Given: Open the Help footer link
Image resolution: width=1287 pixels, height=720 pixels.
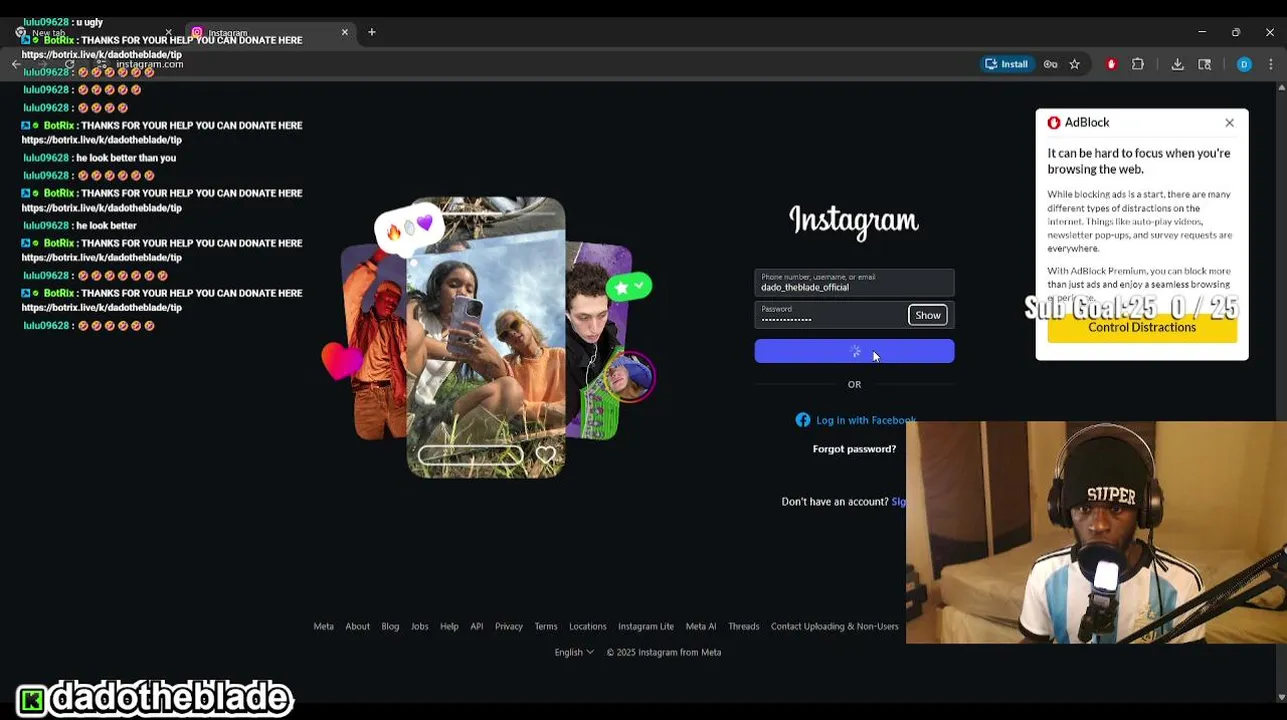Looking at the screenshot, I should (x=449, y=627).
